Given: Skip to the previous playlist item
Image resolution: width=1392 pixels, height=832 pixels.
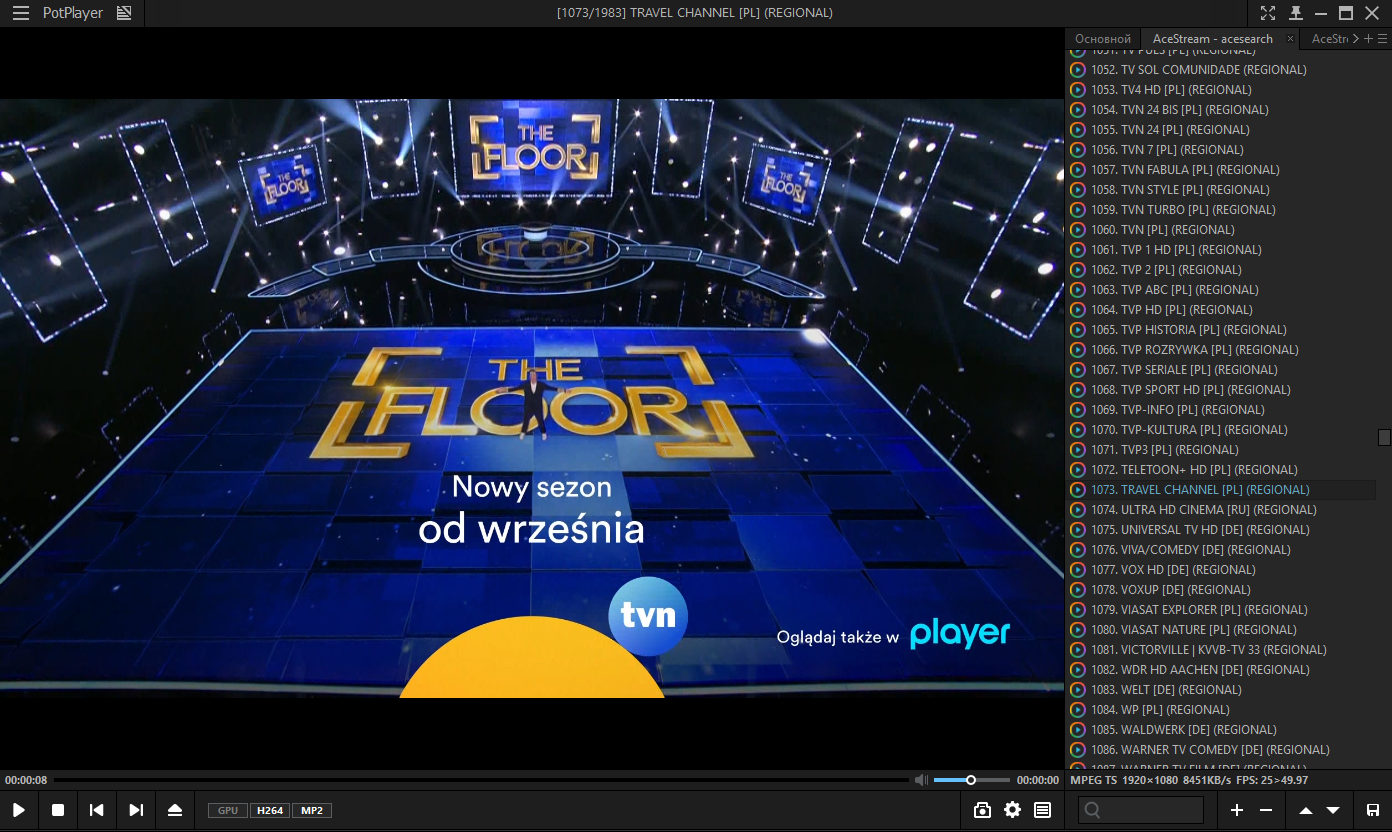Looking at the screenshot, I should pos(97,810).
